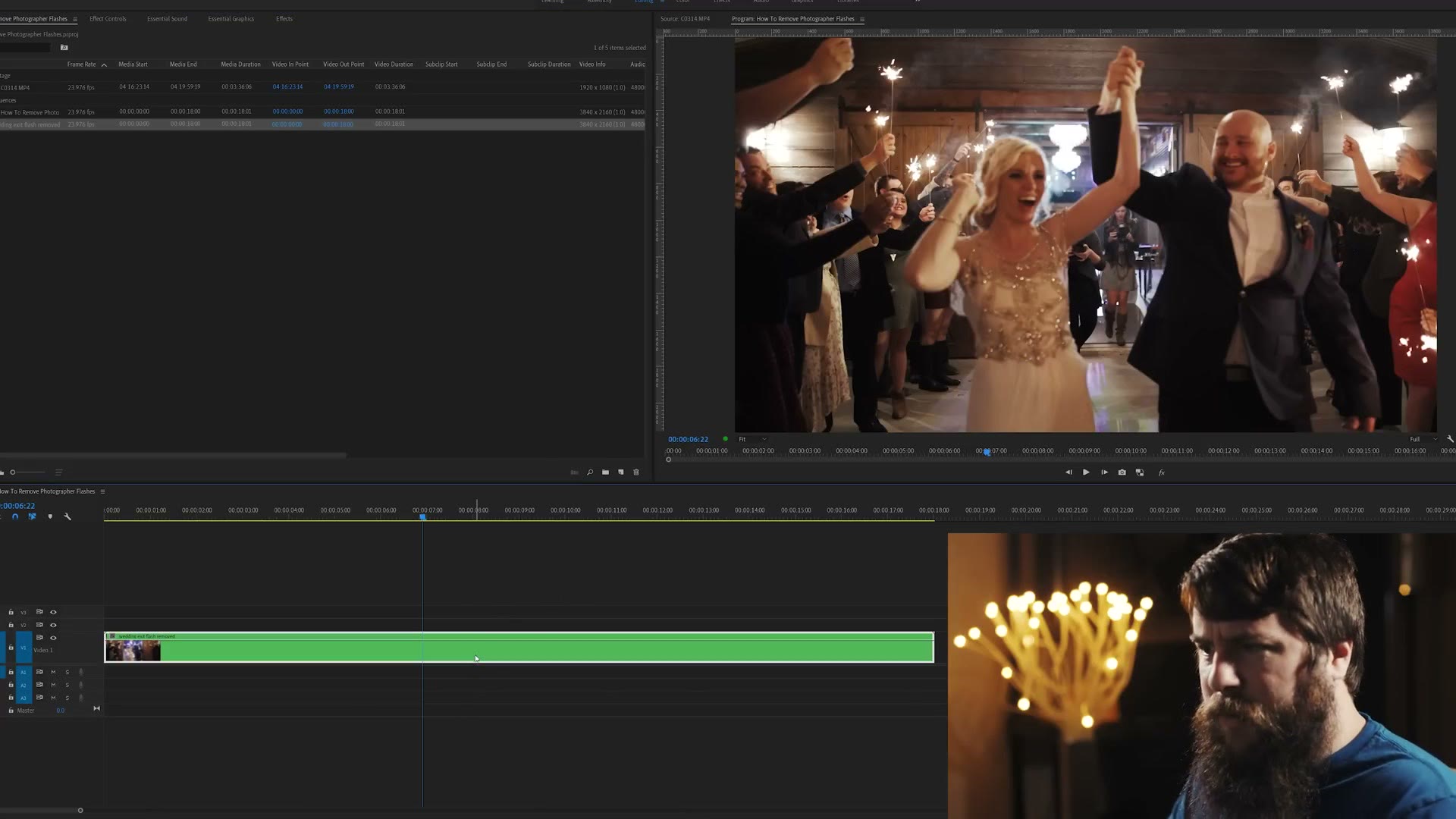Toggle global FX mute button
This screenshot has height=819, width=1456.
[1161, 472]
